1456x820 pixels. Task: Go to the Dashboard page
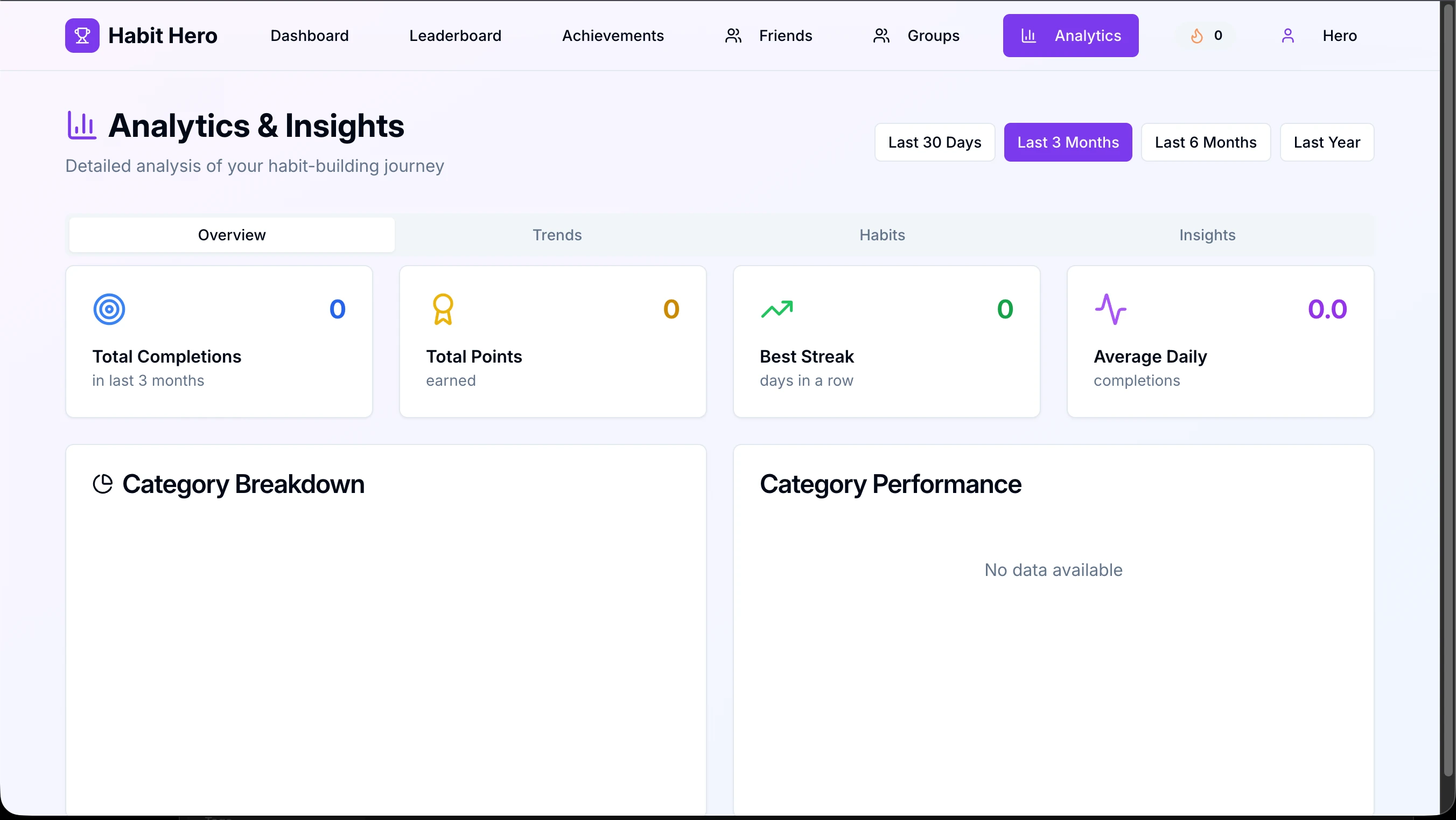point(309,36)
